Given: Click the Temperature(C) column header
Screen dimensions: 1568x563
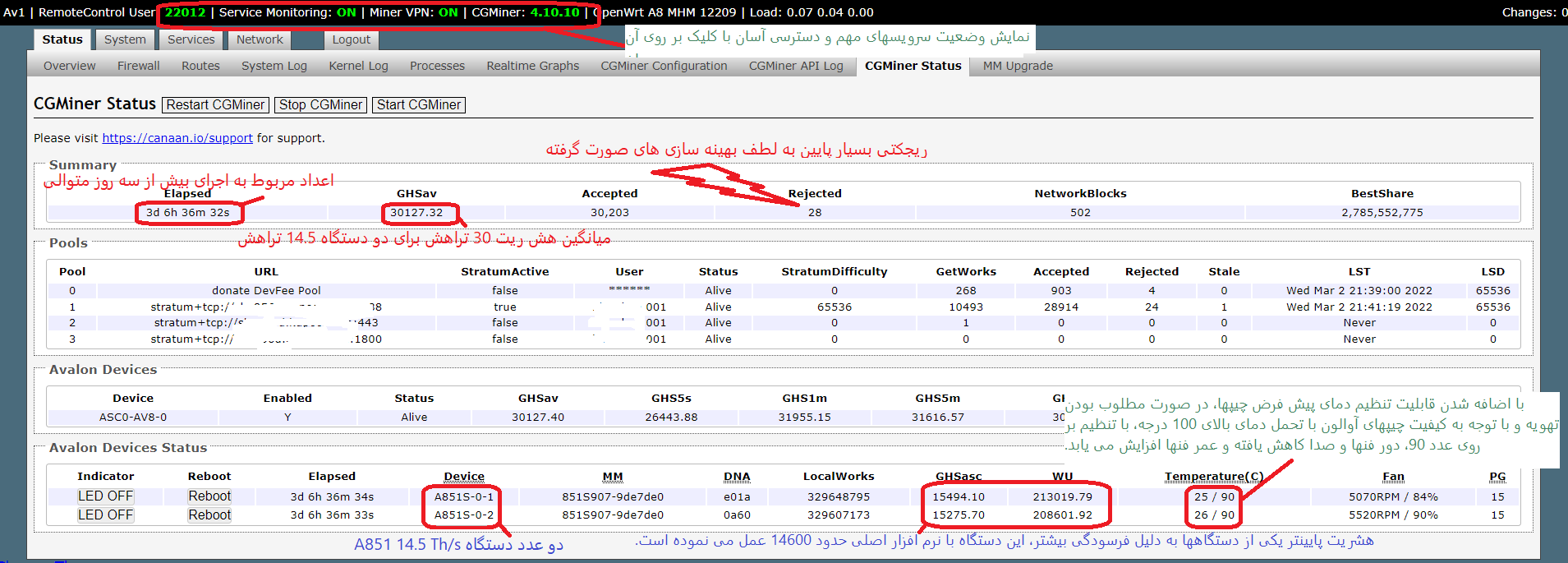Looking at the screenshot, I should pos(1214,476).
